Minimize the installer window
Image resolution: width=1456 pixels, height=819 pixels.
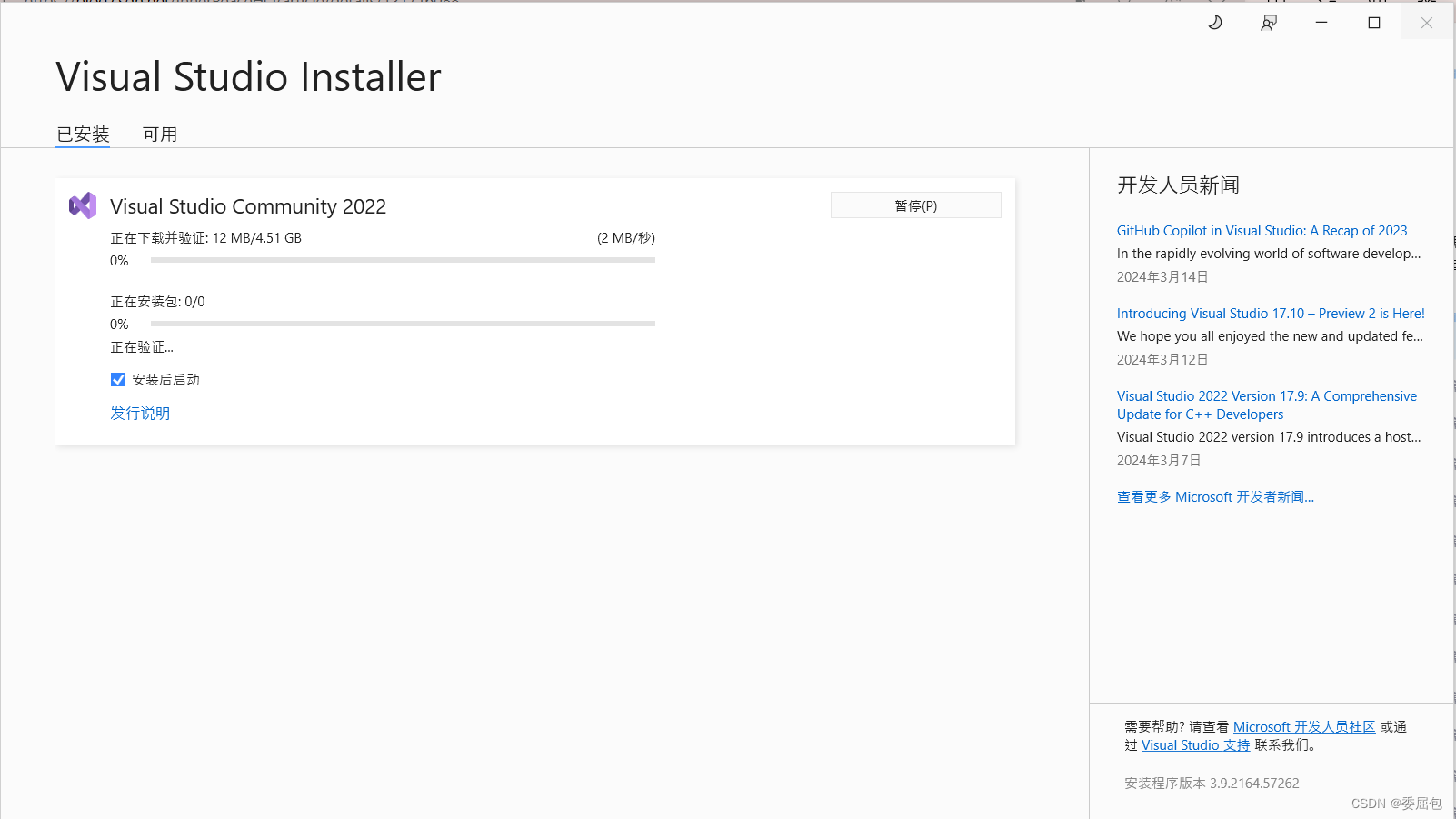click(x=1321, y=22)
